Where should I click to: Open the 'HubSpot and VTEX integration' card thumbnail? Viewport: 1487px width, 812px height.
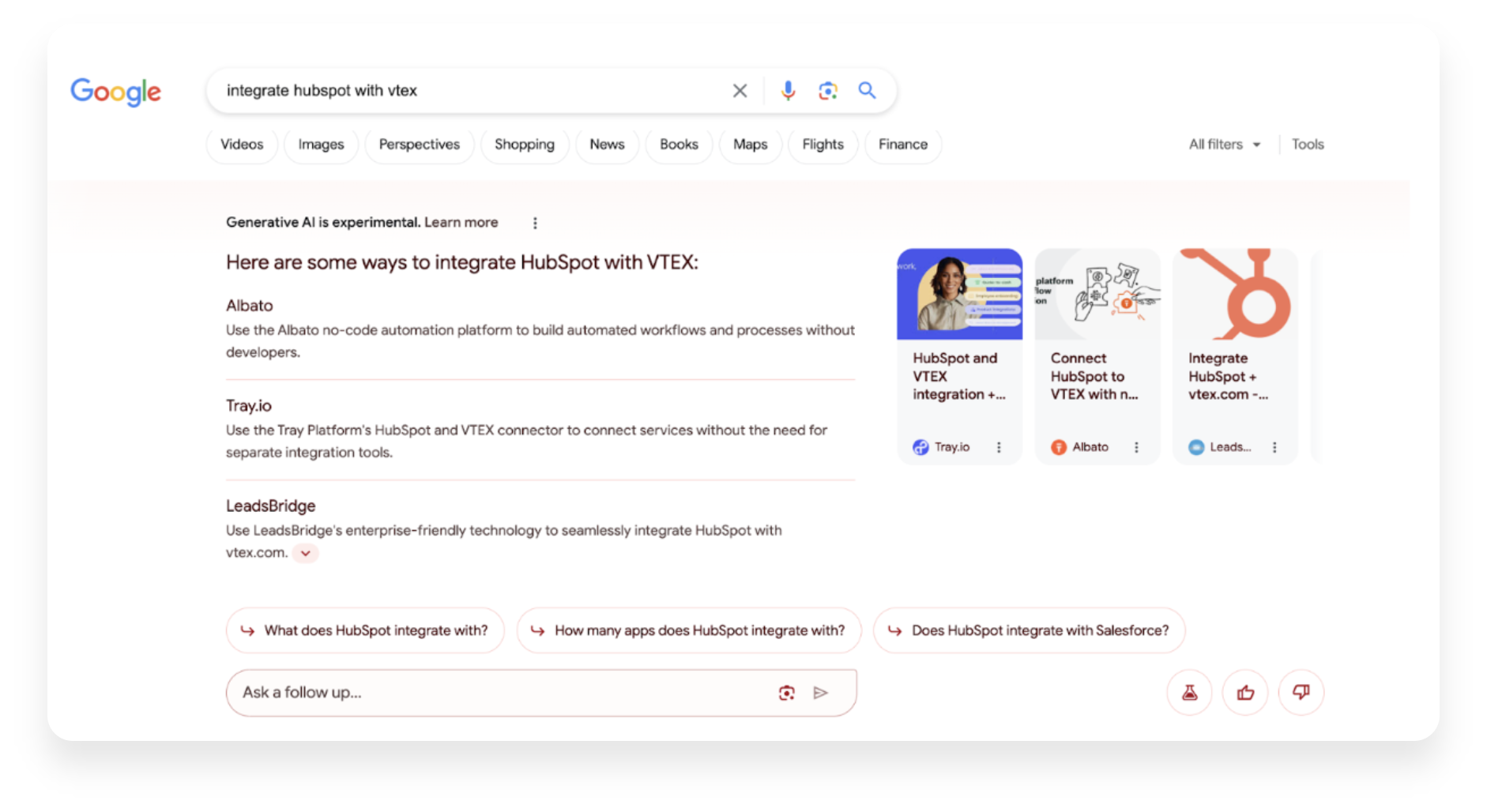(959, 295)
